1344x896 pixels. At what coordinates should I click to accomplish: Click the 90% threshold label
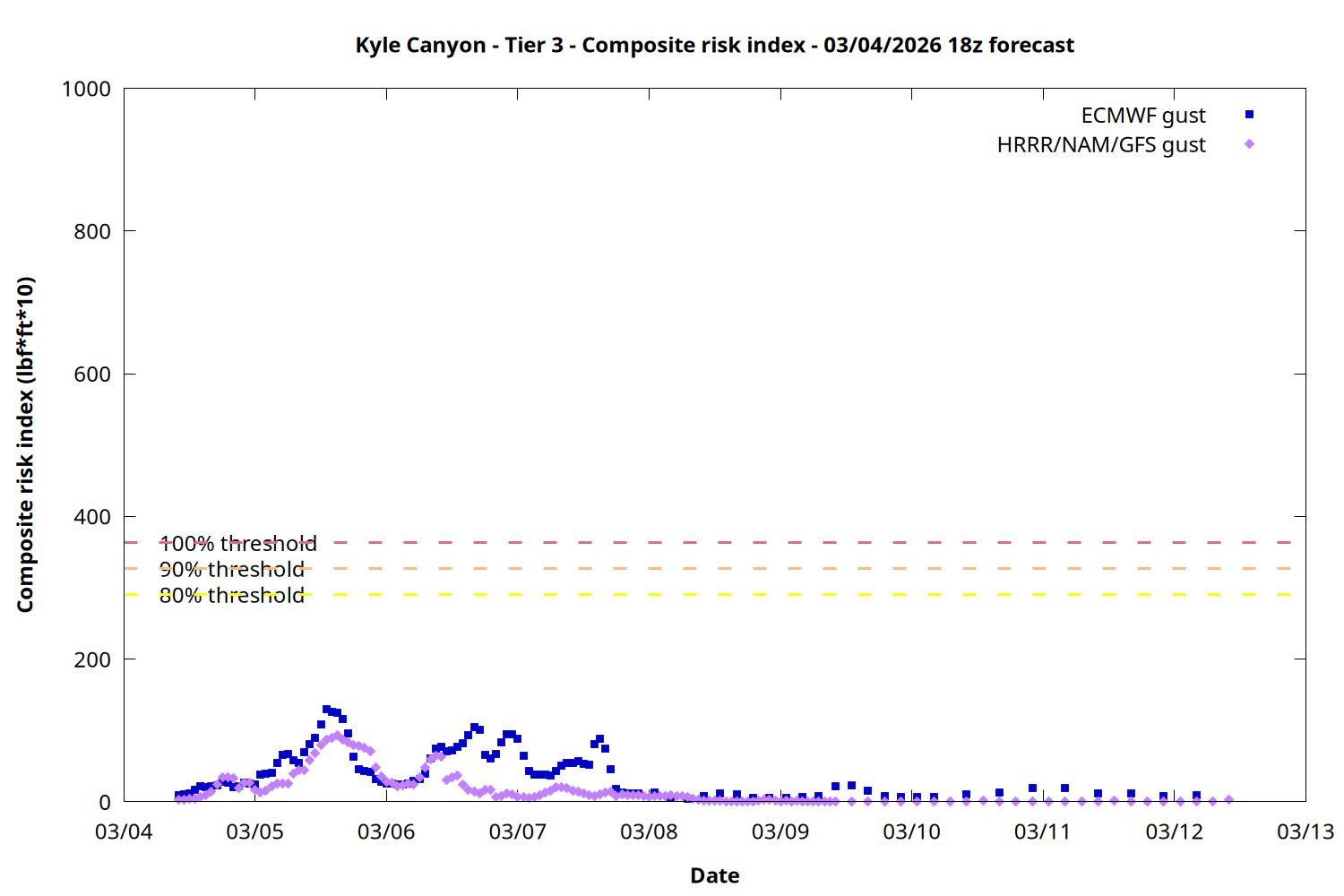231,570
